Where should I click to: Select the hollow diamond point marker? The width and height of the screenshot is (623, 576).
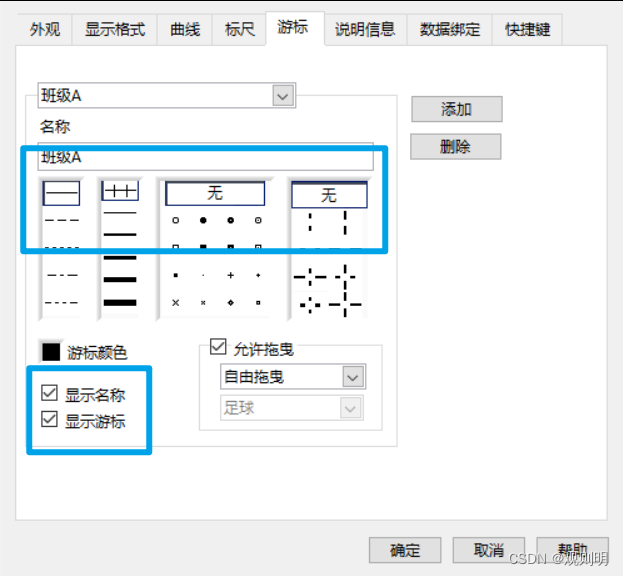click(x=230, y=303)
